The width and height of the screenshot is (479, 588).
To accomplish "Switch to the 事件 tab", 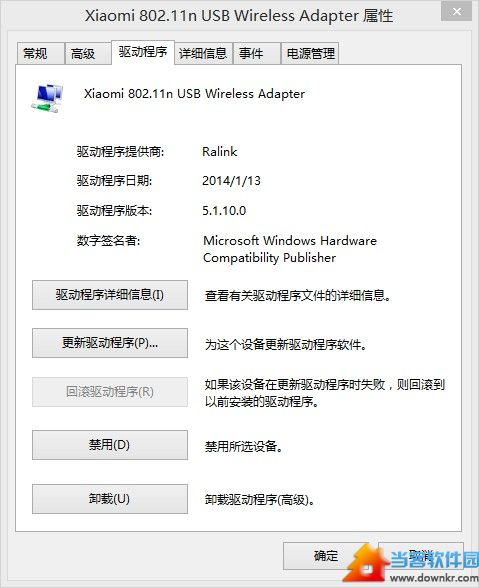I will click(257, 54).
